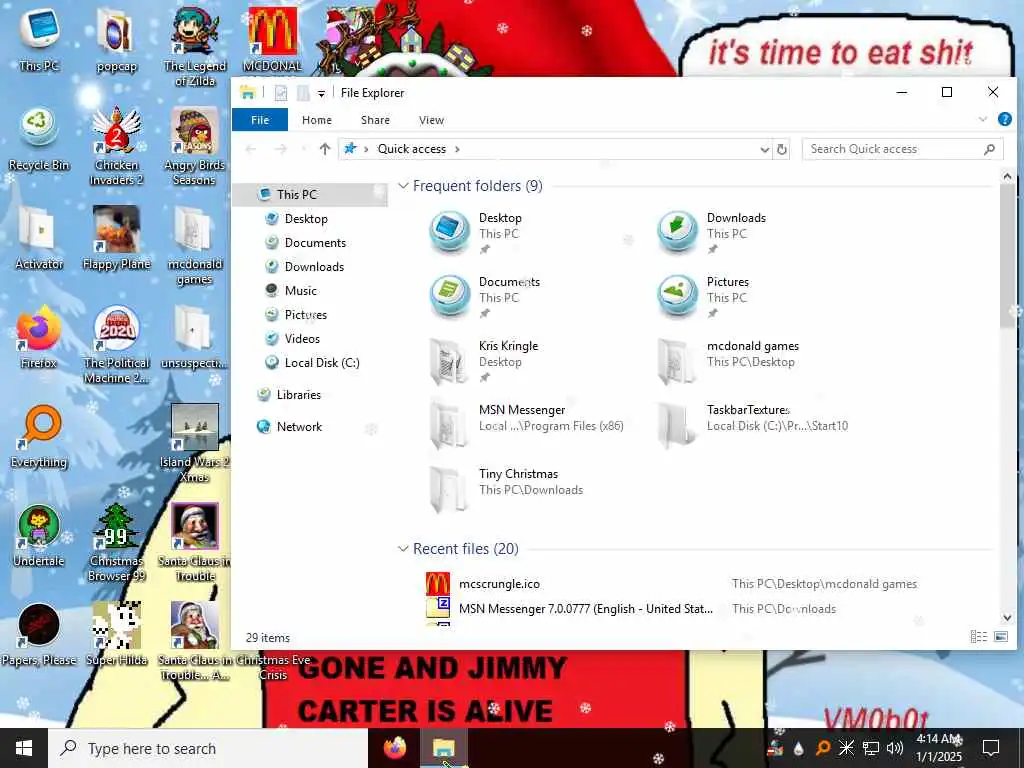This screenshot has width=1024, height=768.
Task: Launch The Political Machine 2020 shortcut
Action: point(116,345)
